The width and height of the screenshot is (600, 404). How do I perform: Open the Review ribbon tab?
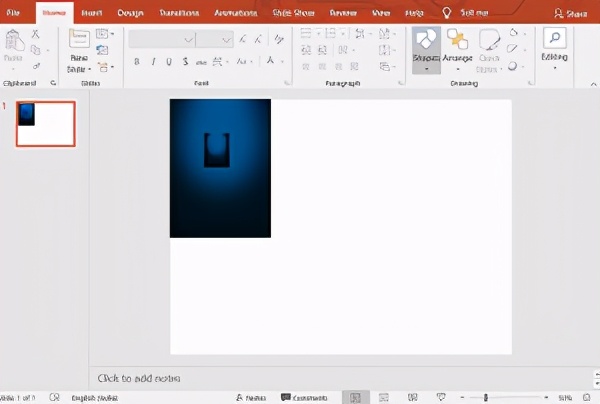pos(343,13)
